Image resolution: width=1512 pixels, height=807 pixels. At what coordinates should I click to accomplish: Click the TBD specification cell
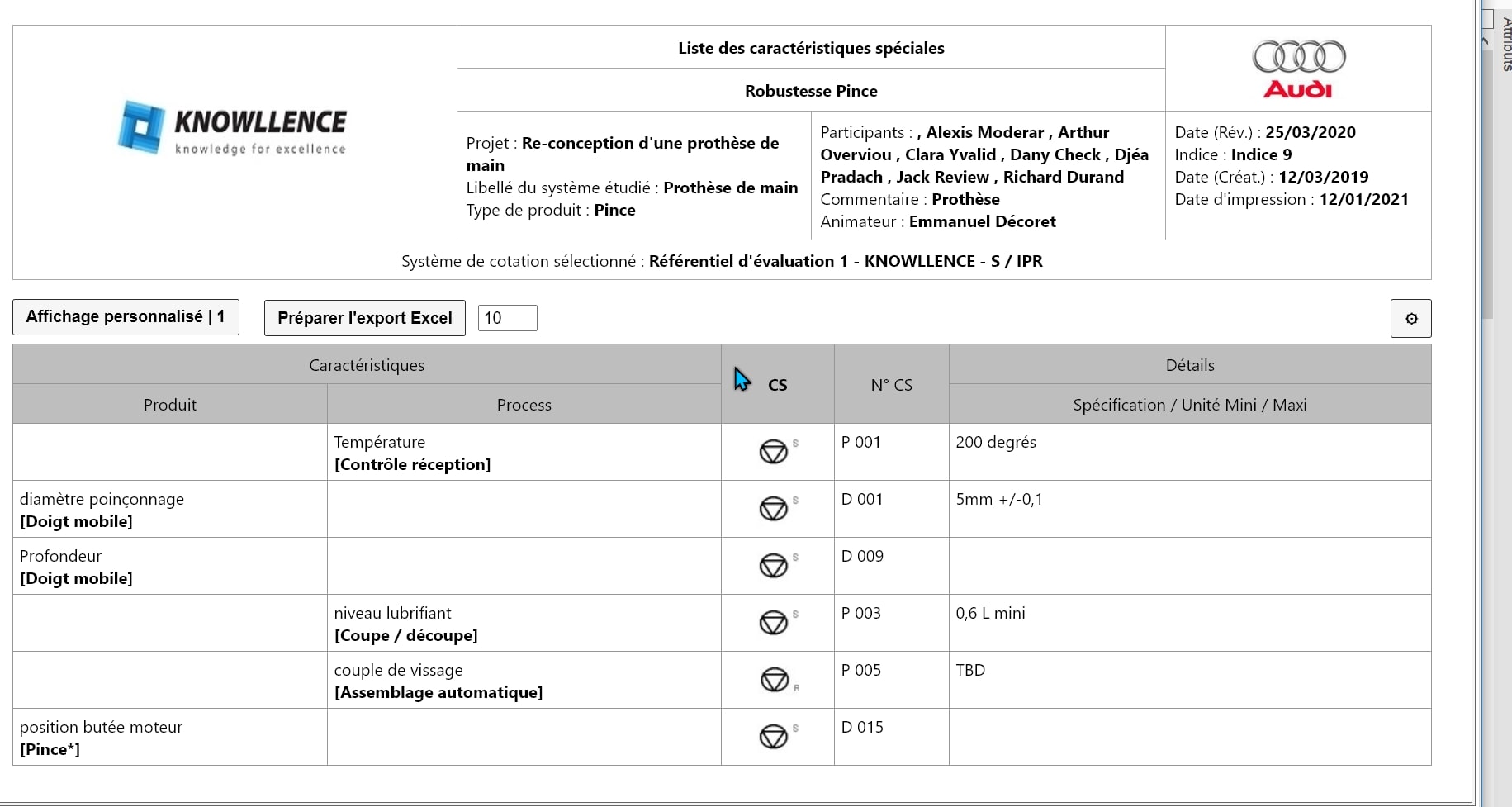(1190, 681)
